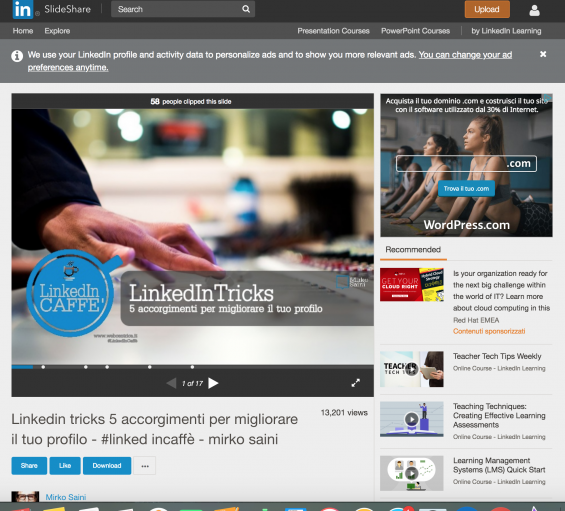Click the slide progress bar
565x511 pixels.
click(192, 367)
